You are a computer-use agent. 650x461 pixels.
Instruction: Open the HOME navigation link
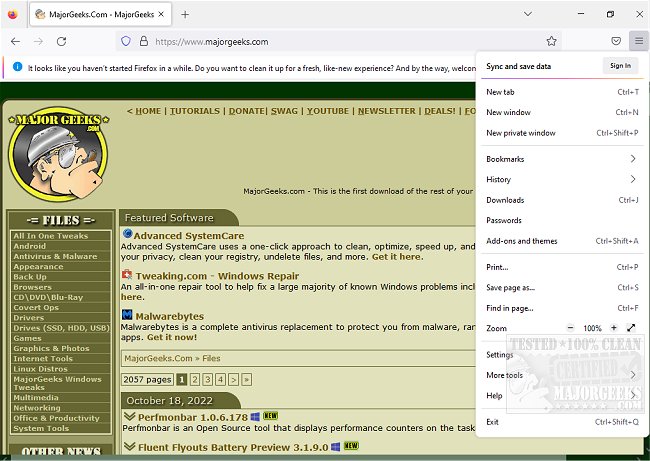pos(148,111)
